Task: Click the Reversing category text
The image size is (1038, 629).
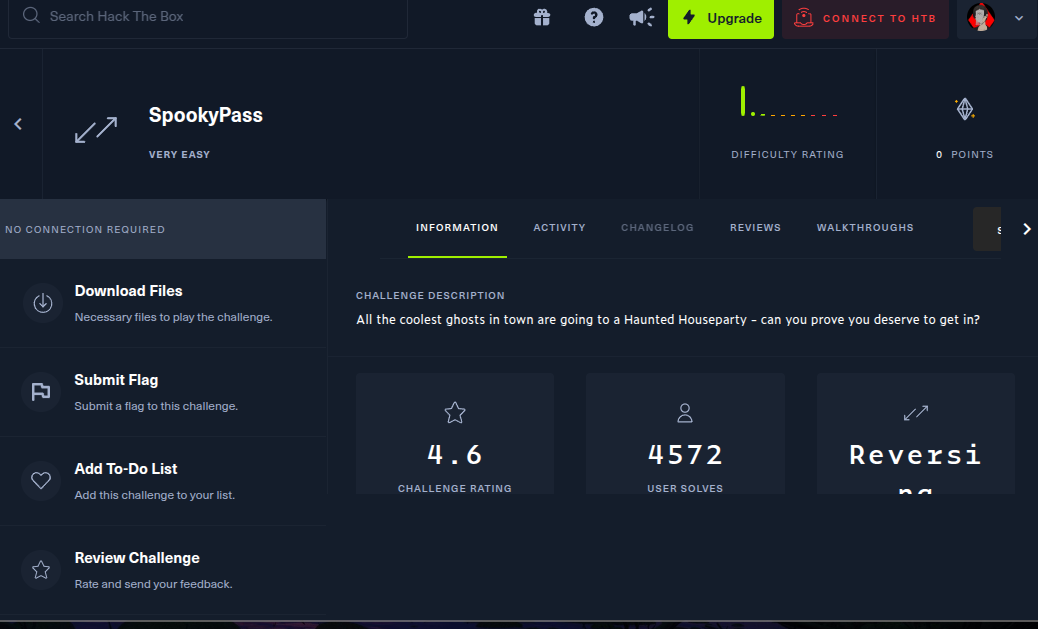Action: coord(916,467)
